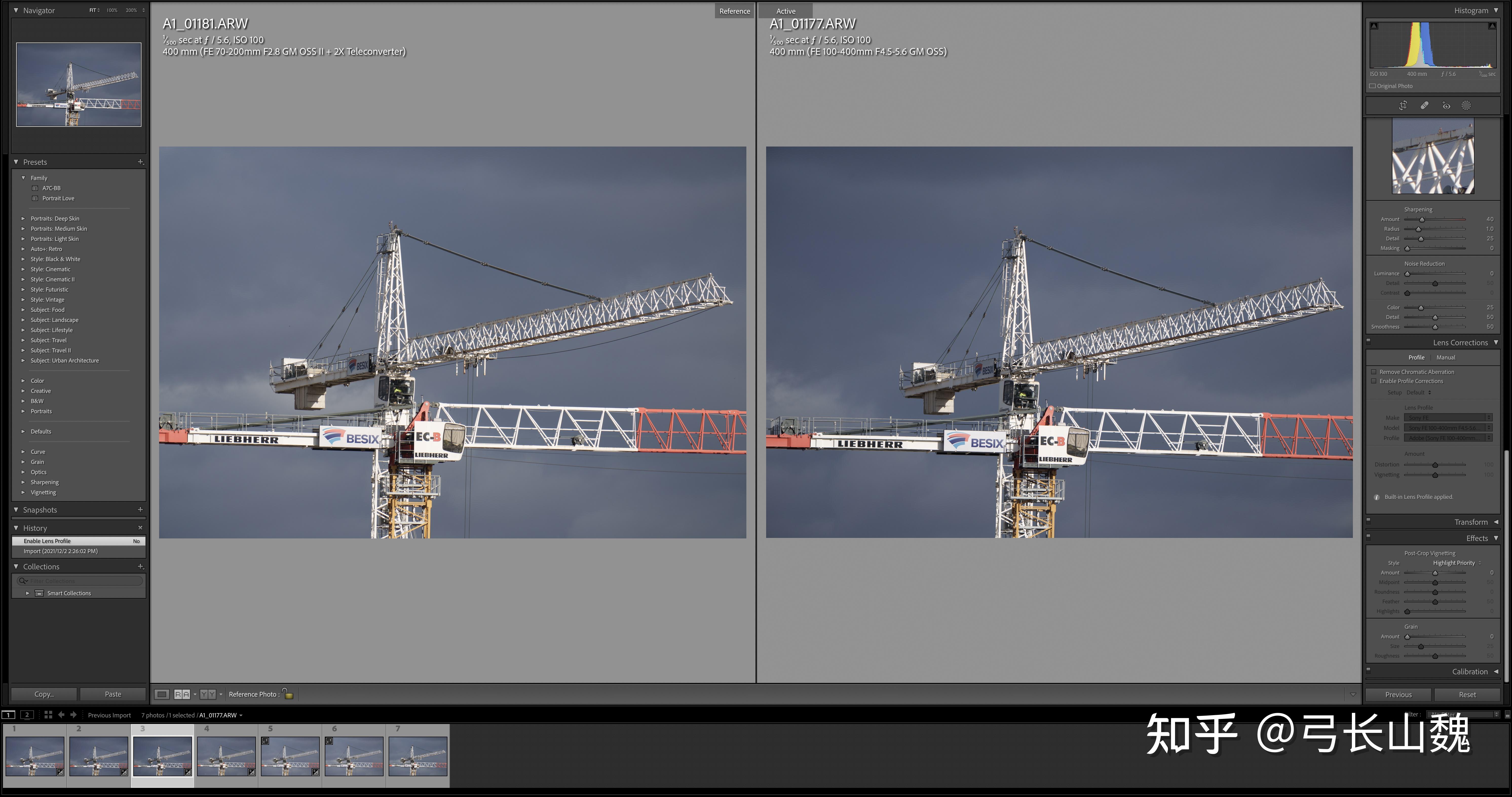1512x797 pixels.
Task: Click the info icon beside Built-in Lens Profile
Action: click(x=1376, y=497)
